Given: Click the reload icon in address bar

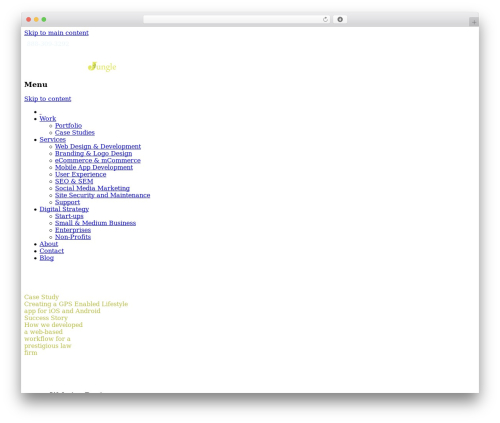Looking at the screenshot, I should [325, 19].
